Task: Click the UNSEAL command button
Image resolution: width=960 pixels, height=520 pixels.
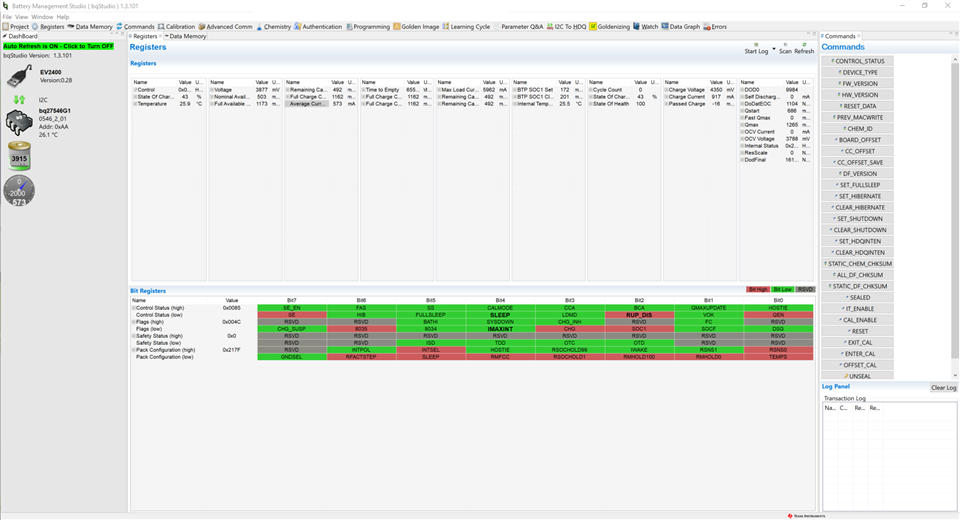Action: [857, 376]
